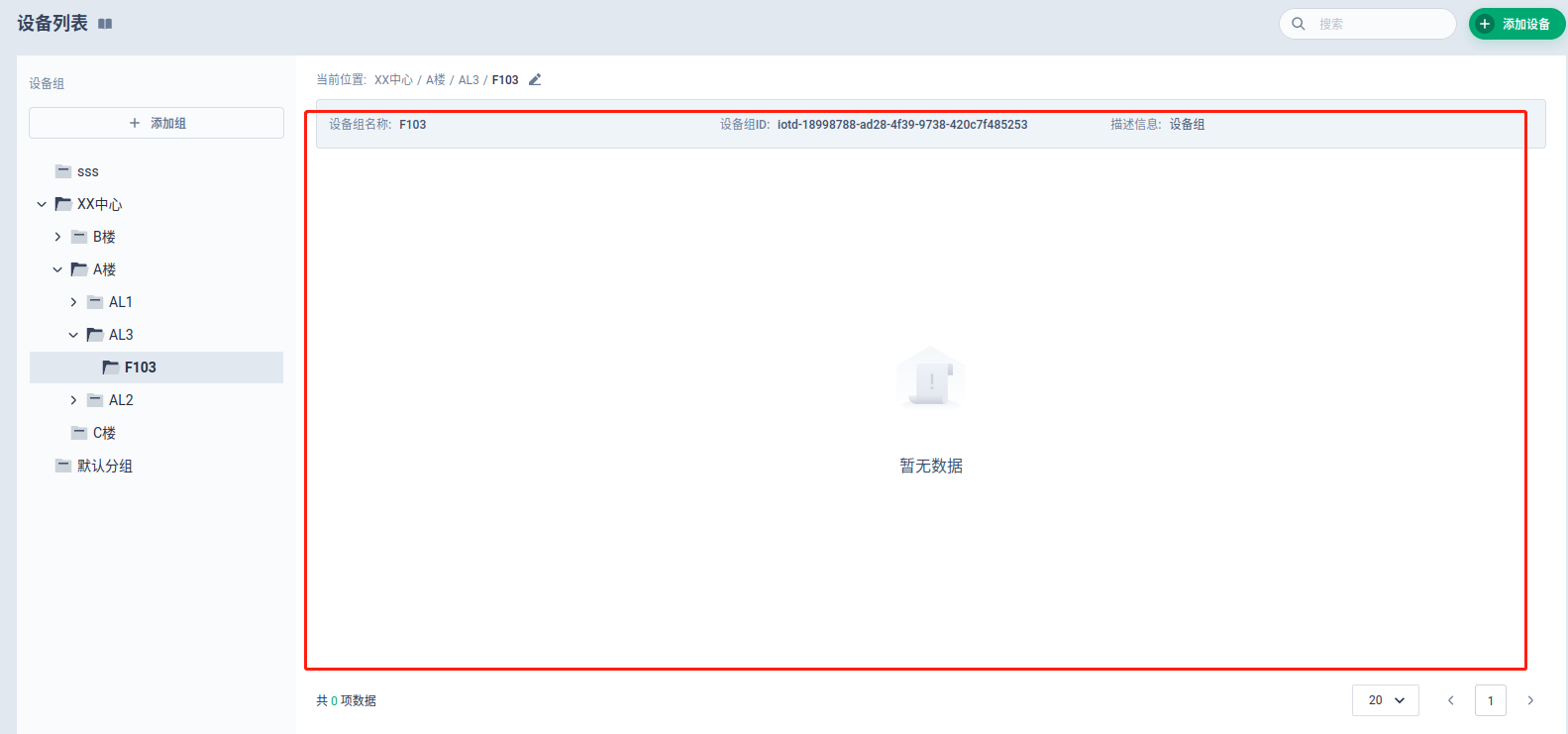
Task: Go to next page with right arrow
Action: [x=1530, y=700]
